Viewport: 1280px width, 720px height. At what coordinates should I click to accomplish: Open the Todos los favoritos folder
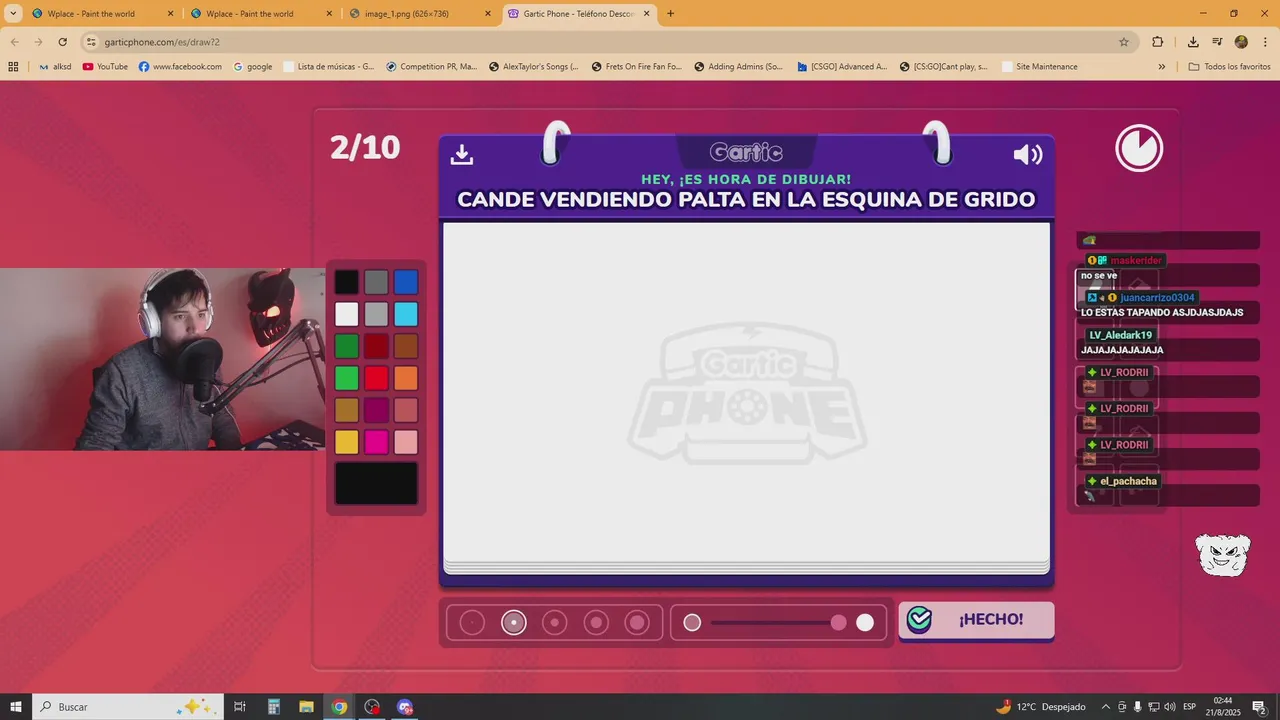1230,67
